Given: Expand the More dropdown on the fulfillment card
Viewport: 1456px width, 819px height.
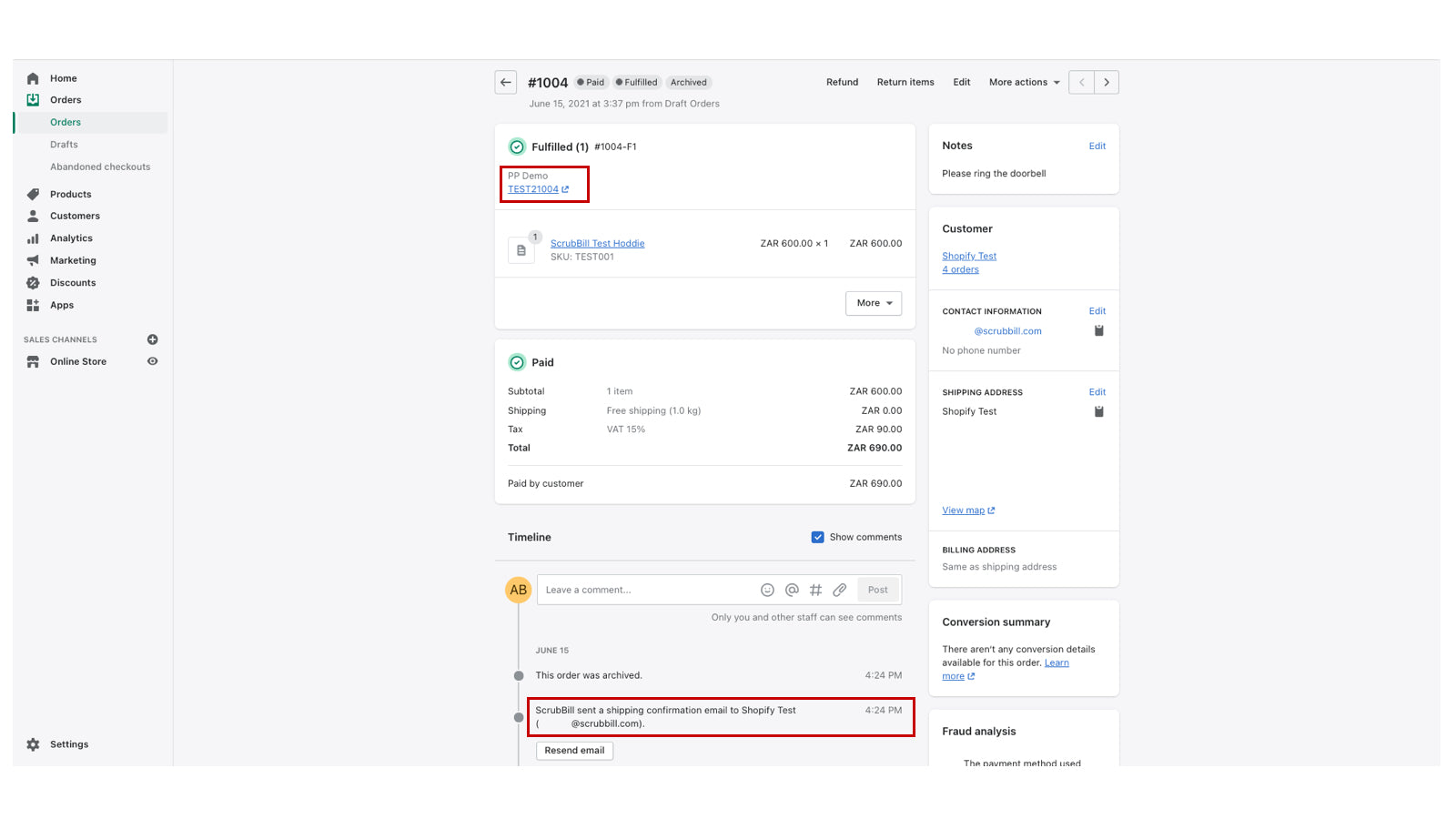Looking at the screenshot, I should (873, 303).
